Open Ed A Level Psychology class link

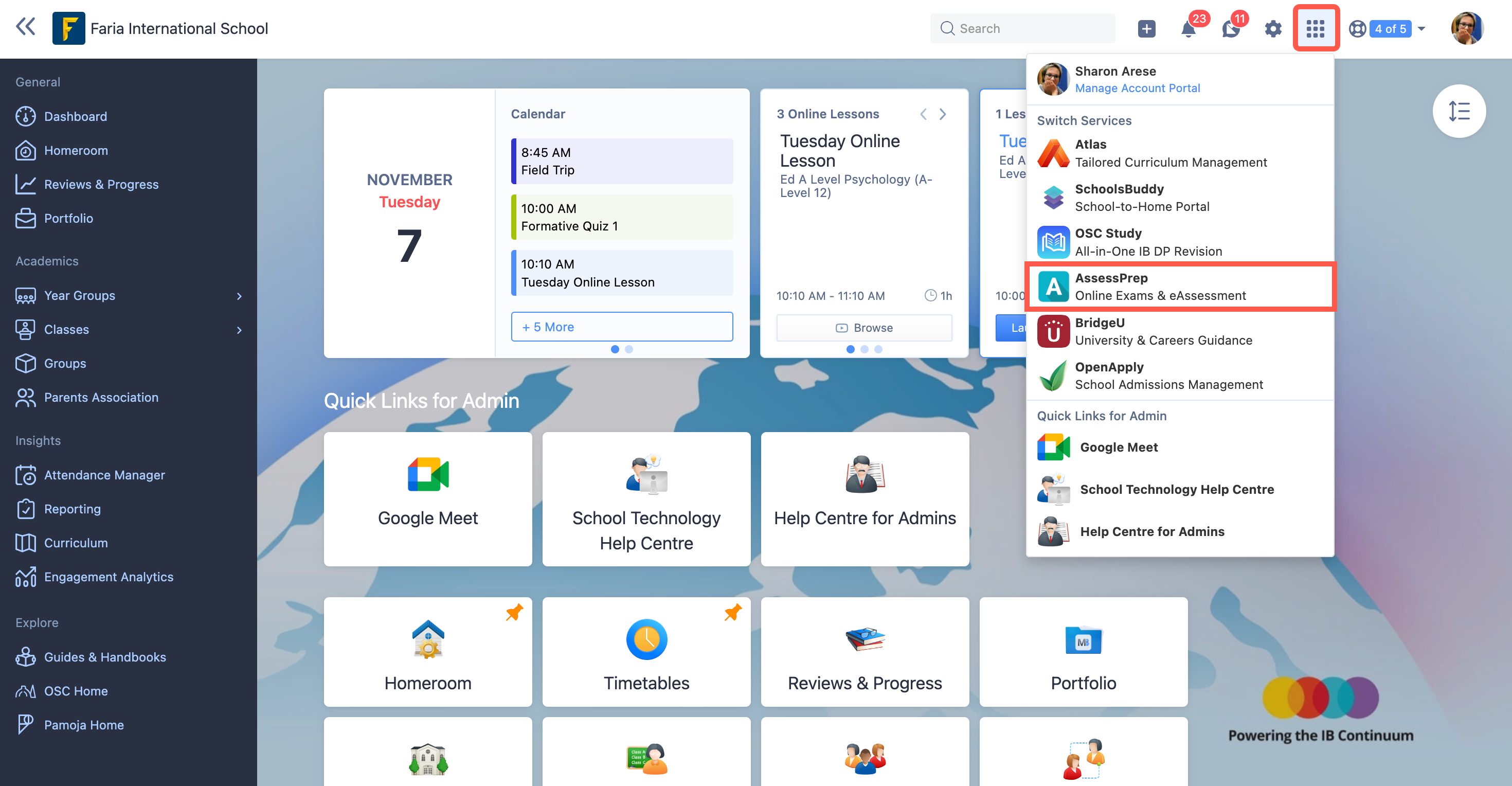pos(856,186)
